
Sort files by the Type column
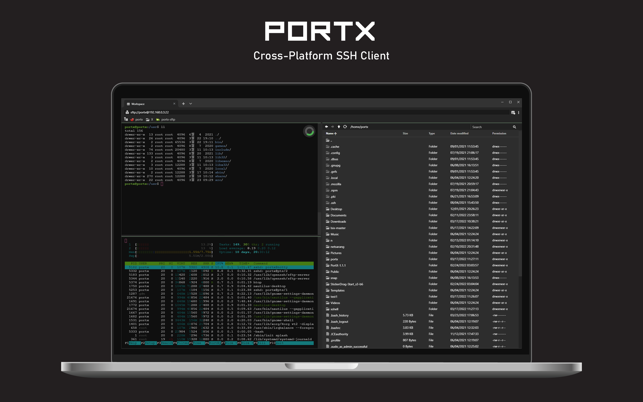coord(431,133)
